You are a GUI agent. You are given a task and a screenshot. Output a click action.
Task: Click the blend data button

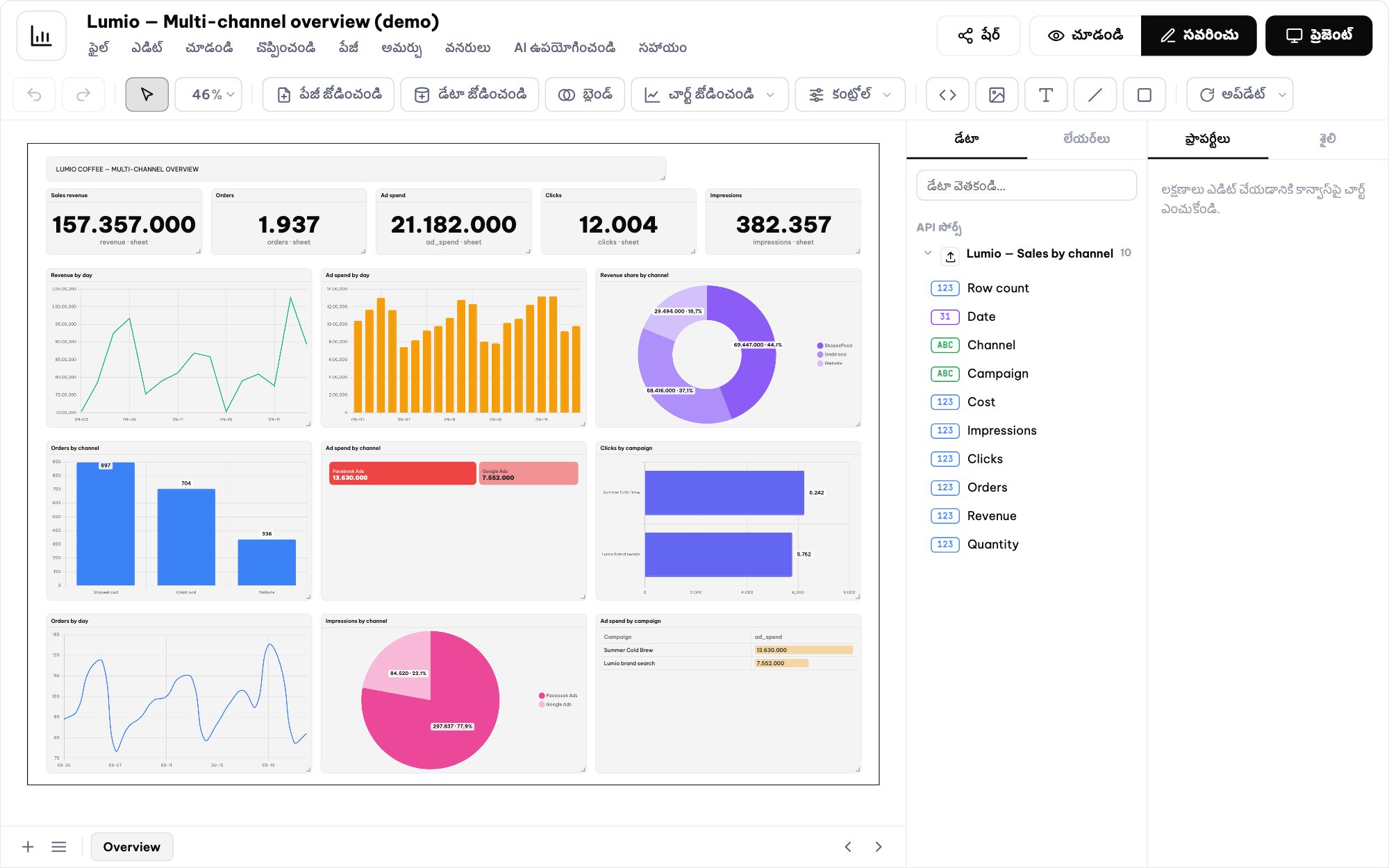pyautogui.click(x=585, y=94)
